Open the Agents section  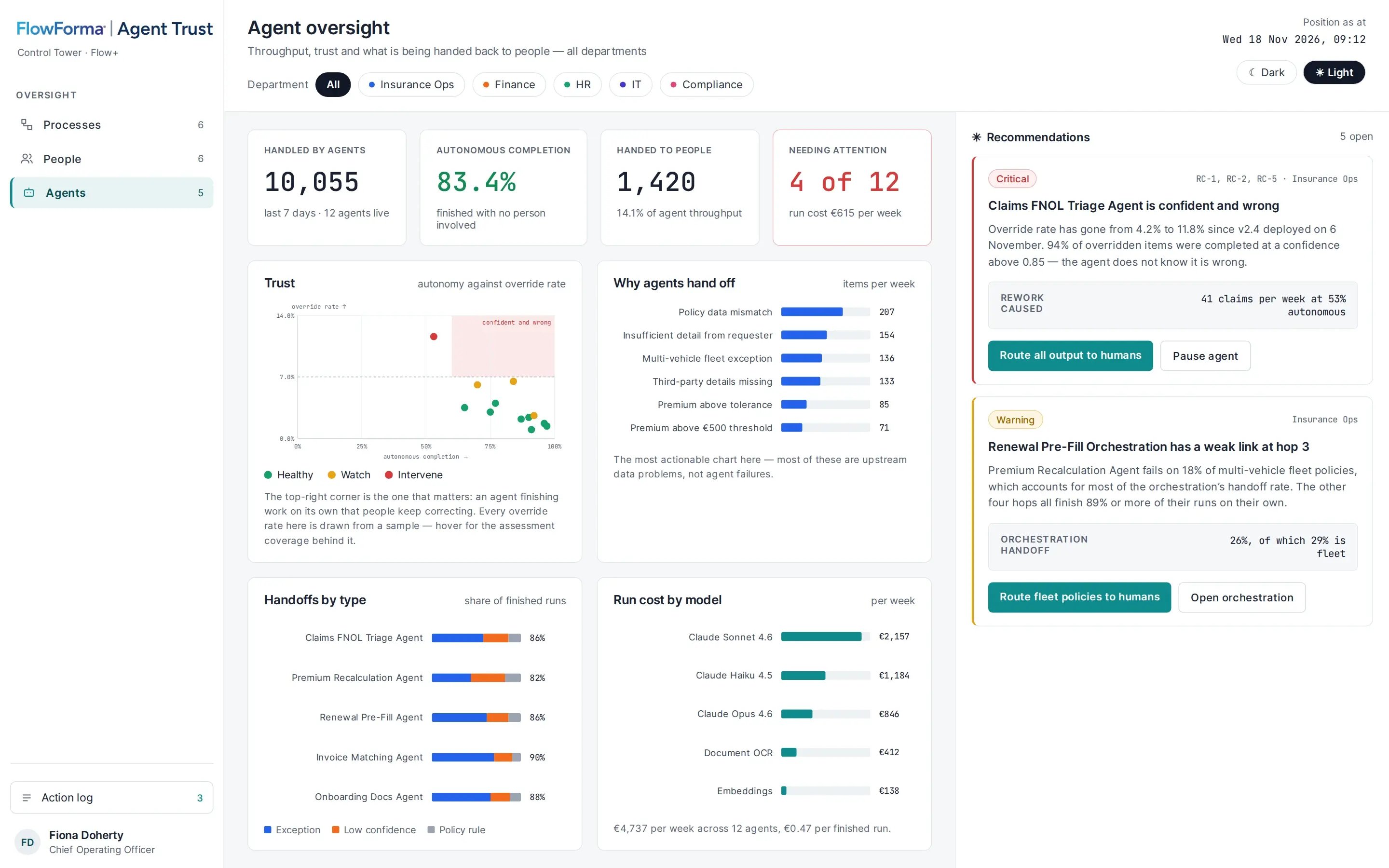point(112,193)
